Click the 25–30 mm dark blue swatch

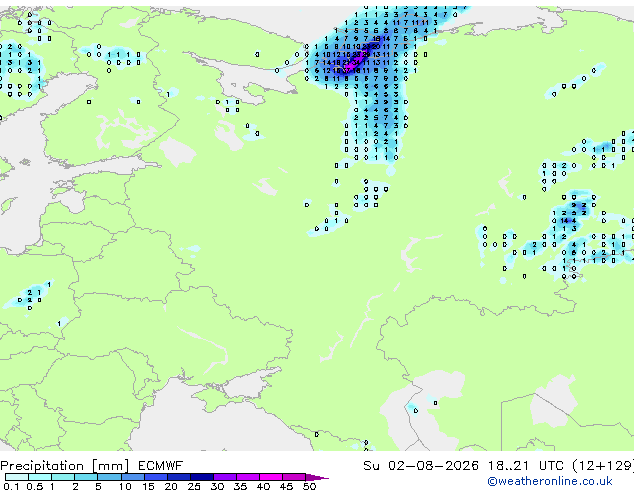[x=201, y=477]
